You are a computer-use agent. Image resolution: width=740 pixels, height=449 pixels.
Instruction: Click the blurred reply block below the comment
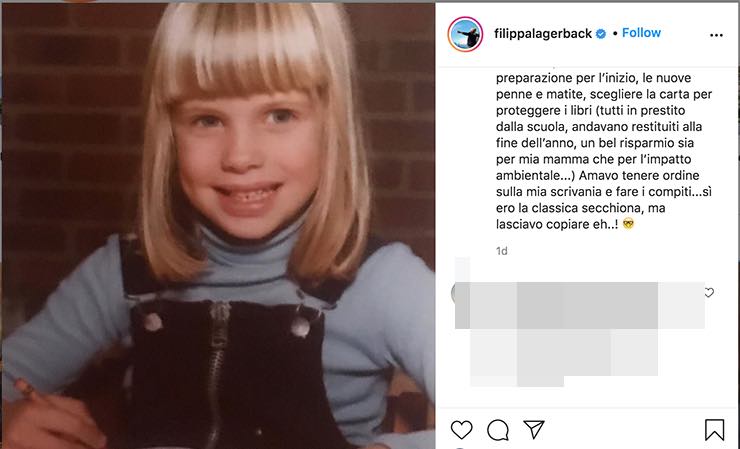pos(564,357)
